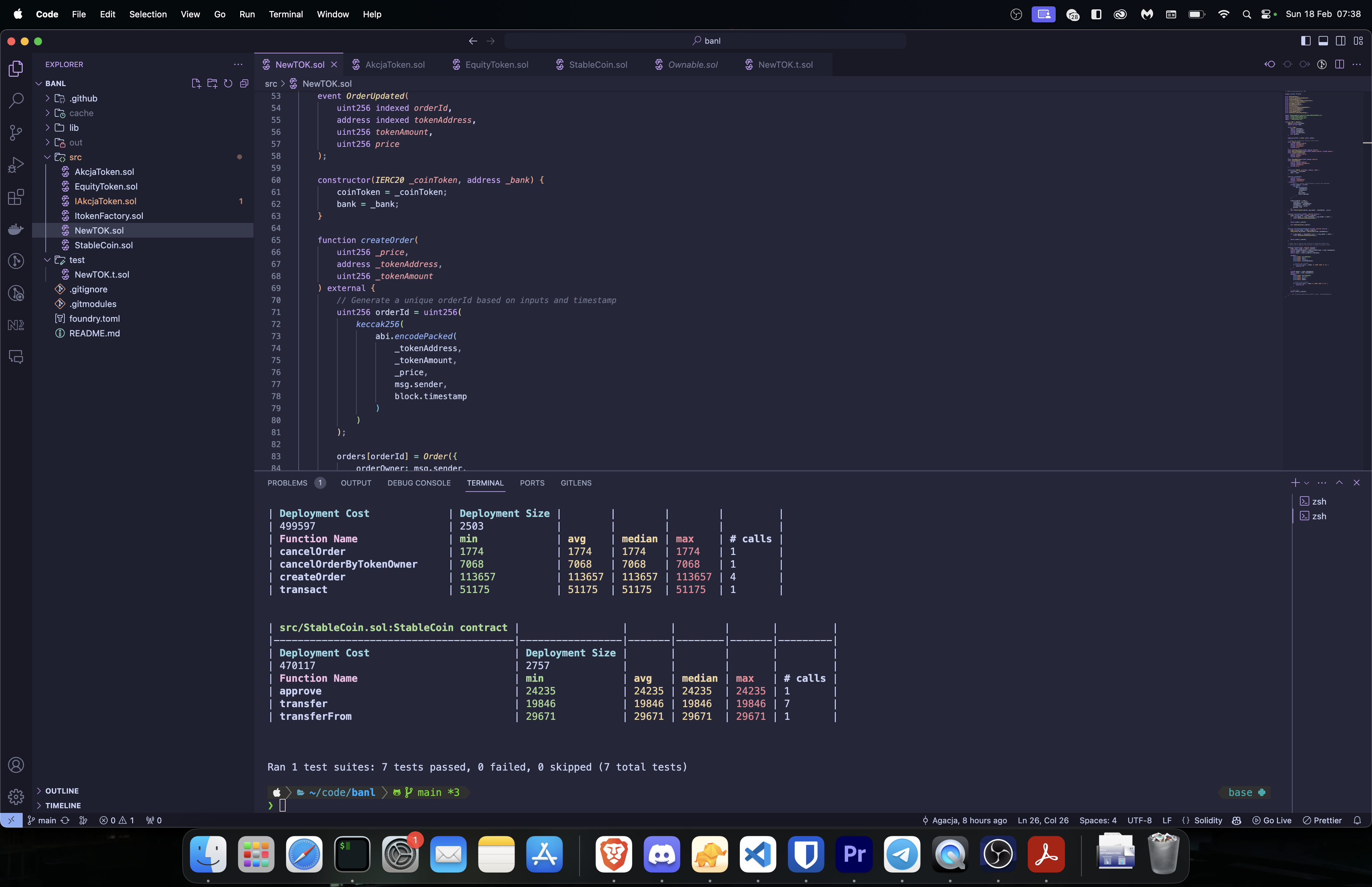Expand the lib folder
1372x887 pixels.
pyautogui.click(x=74, y=128)
